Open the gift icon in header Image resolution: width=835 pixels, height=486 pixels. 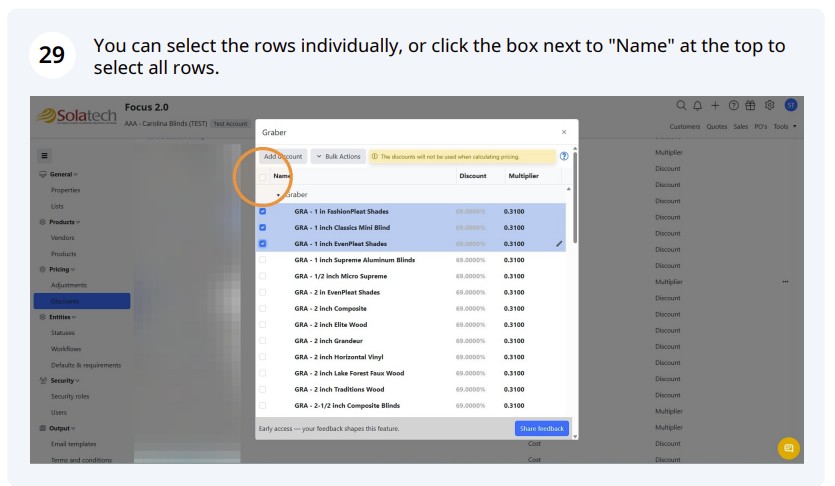click(750, 105)
